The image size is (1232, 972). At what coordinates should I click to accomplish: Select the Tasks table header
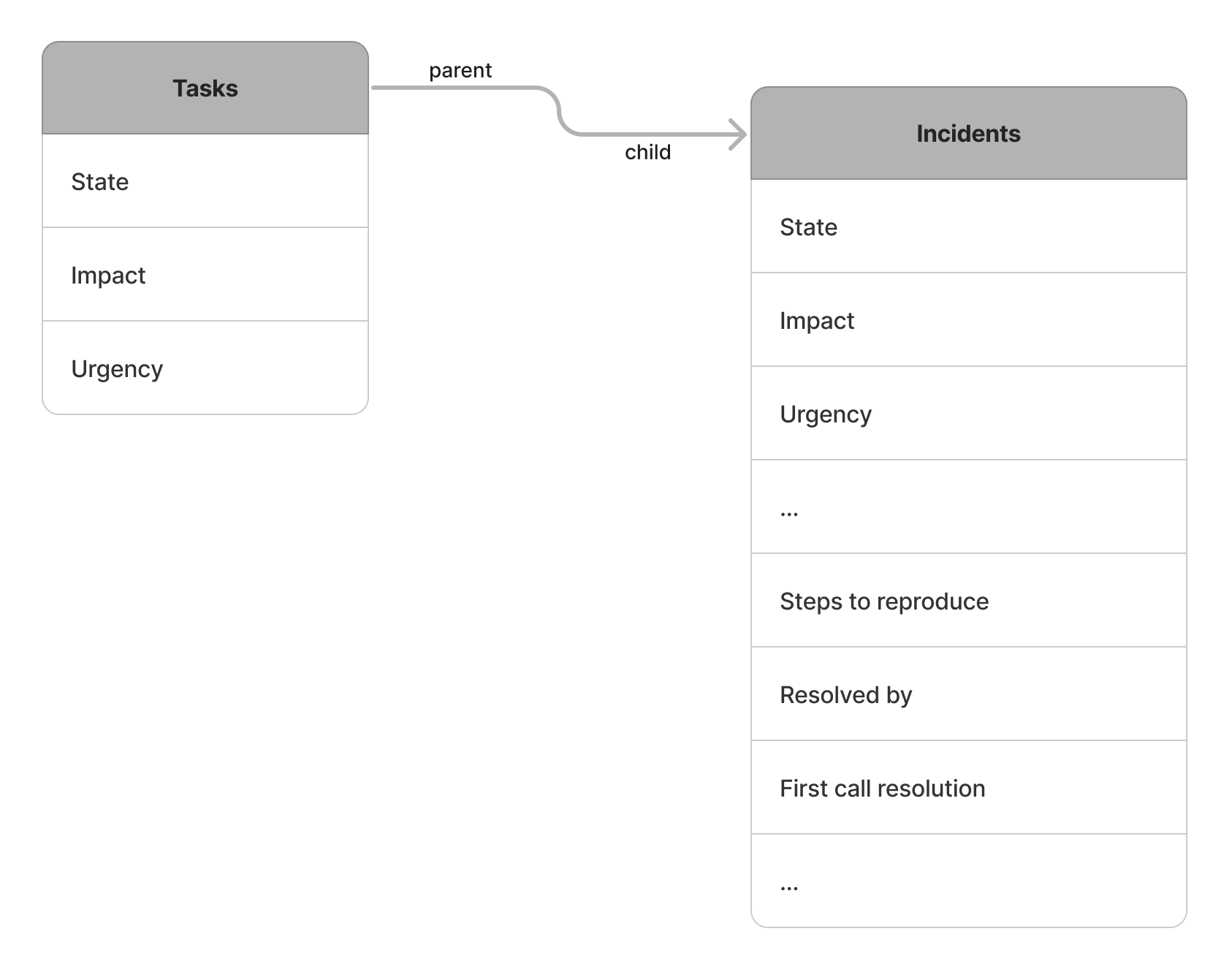point(205,88)
